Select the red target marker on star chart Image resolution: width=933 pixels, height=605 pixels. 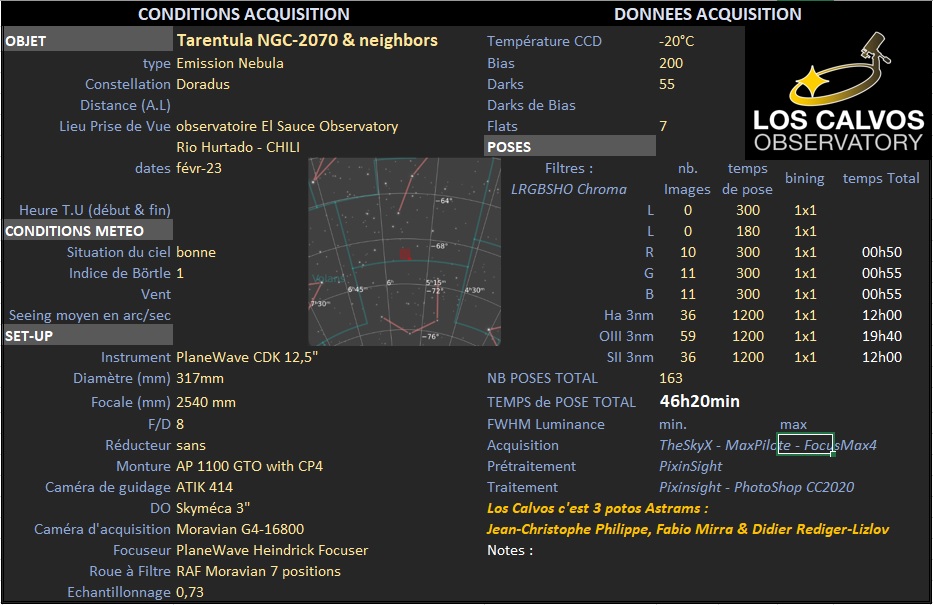point(405,255)
